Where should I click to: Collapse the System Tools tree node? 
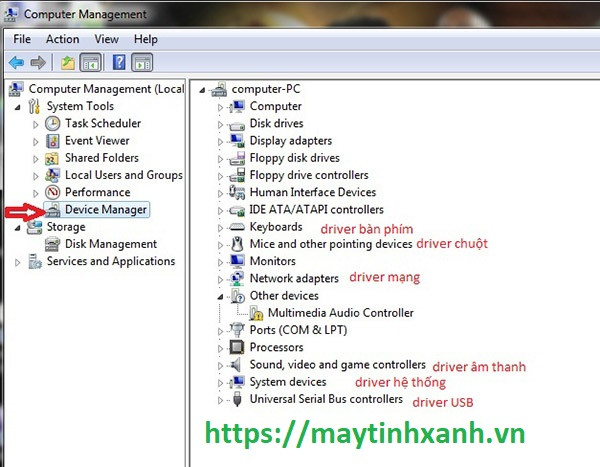(x=18, y=108)
